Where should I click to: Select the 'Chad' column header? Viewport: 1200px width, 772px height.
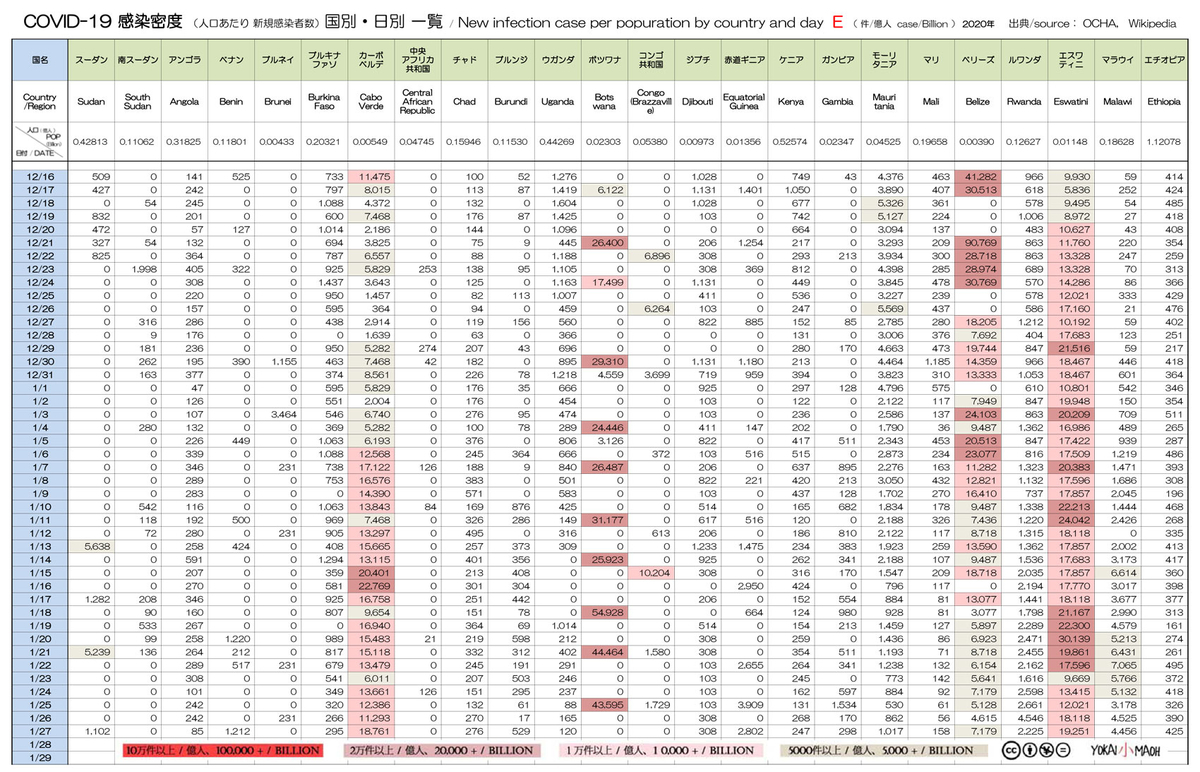pos(464,102)
